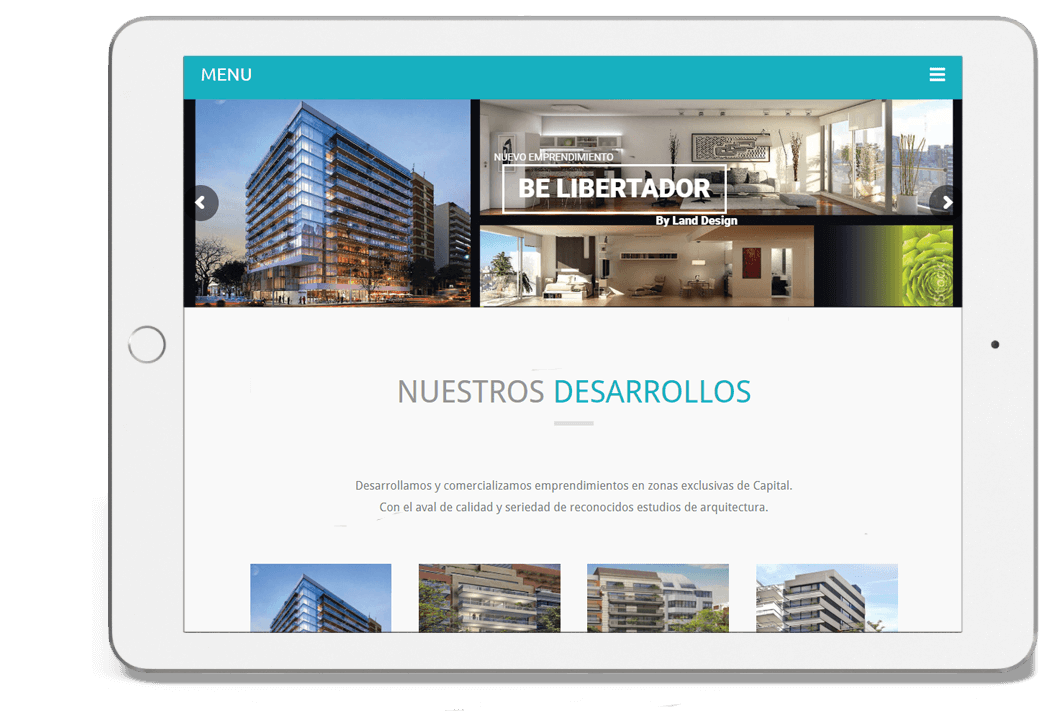This screenshot has height=711, width=1050.
Task: Open first development thumbnail with blue tower
Action: (321, 598)
